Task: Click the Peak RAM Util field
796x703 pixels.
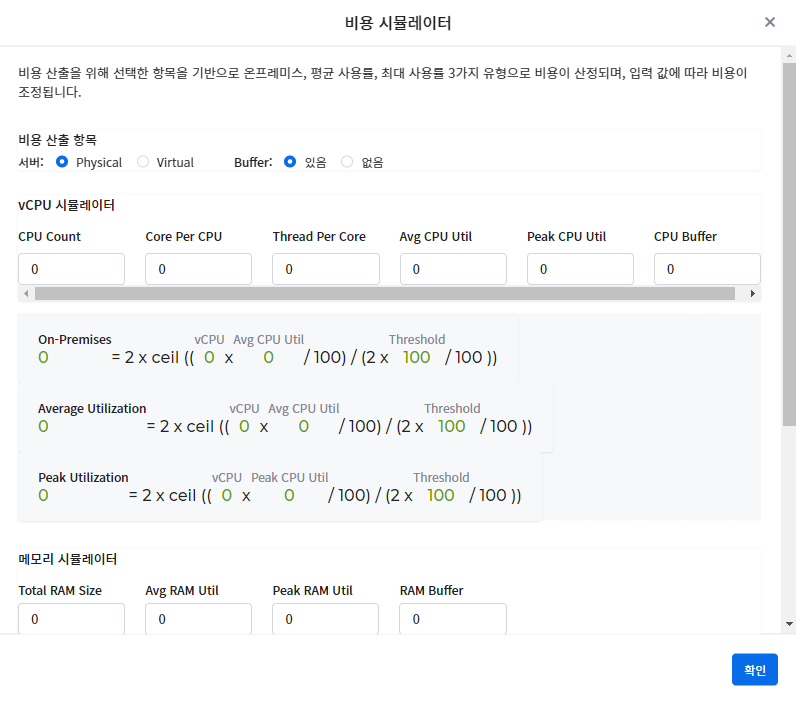Action: pyautogui.click(x=326, y=619)
